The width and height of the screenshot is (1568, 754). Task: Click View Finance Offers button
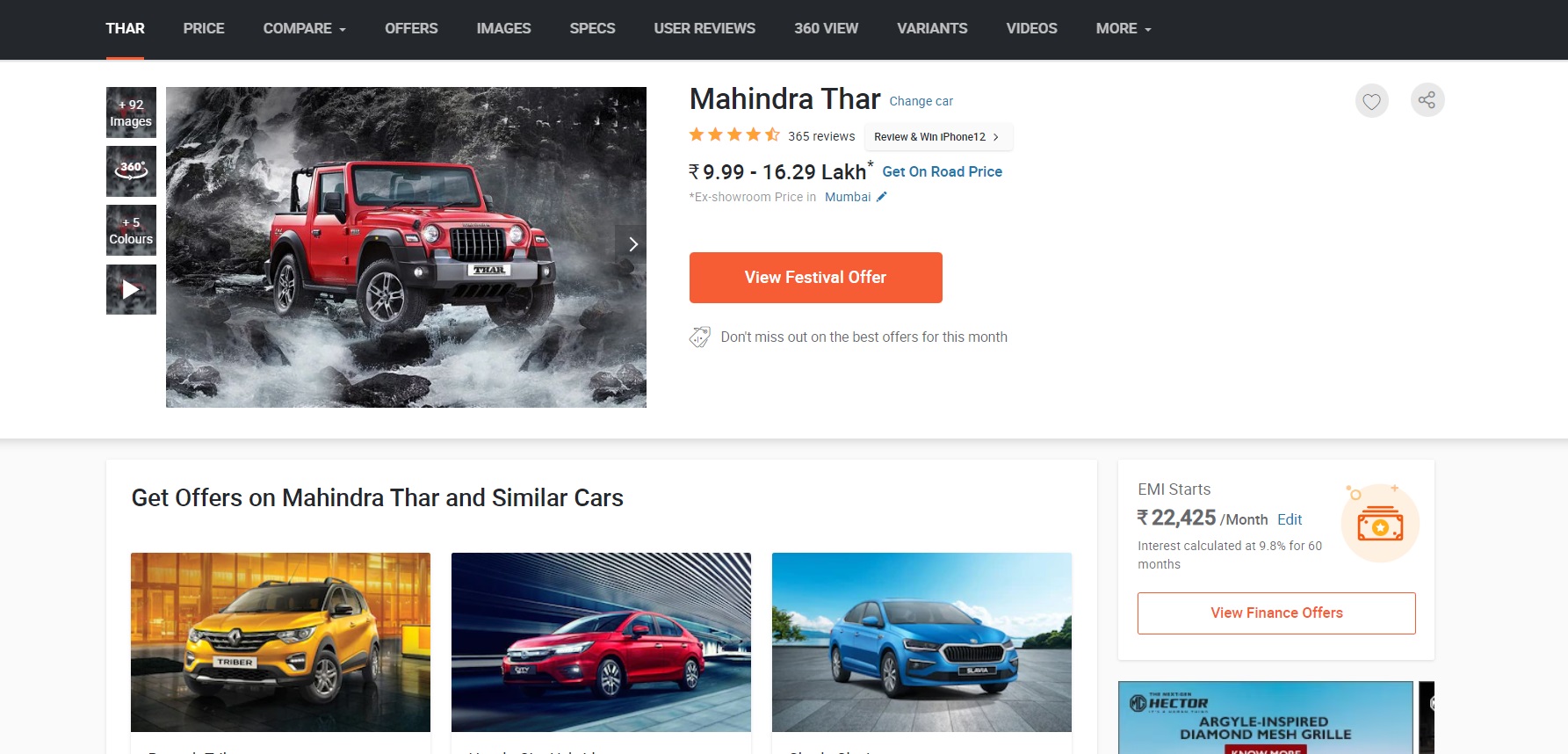pyautogui.click(x=1276, y=613)
